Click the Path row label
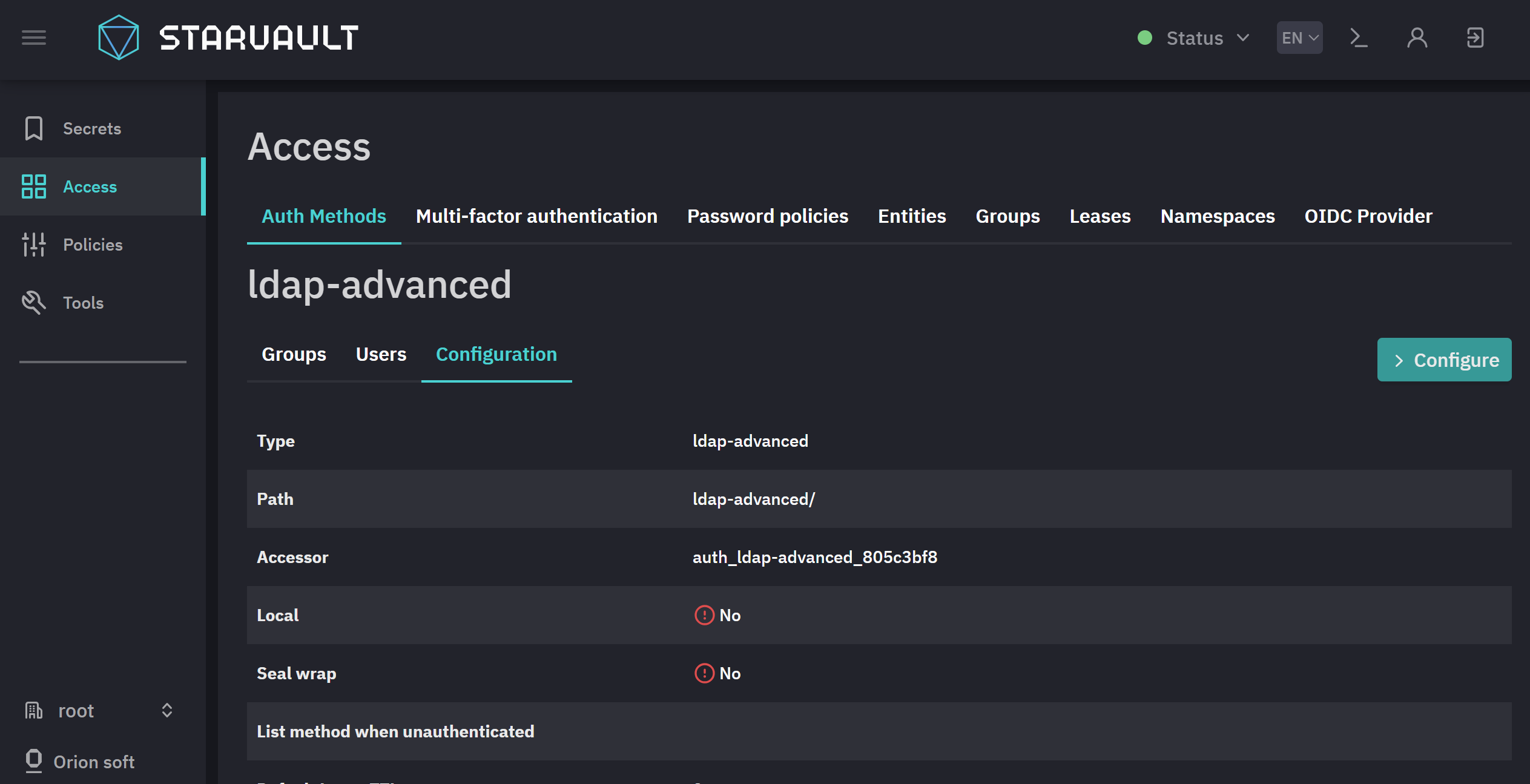 click(275, 499)
